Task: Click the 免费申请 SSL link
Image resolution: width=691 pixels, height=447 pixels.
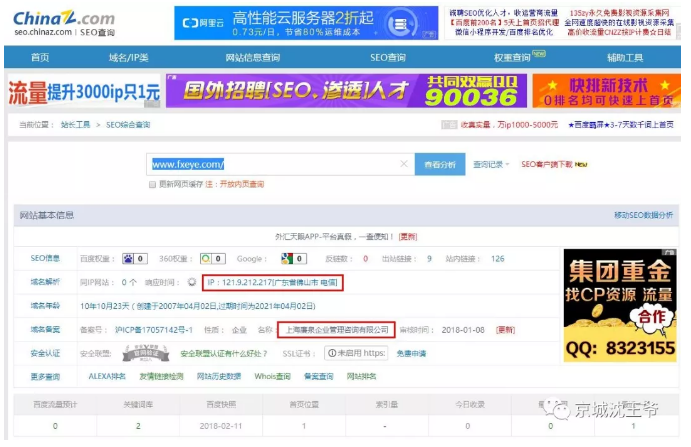Action: pyautogui.click(x=411, y=354)
